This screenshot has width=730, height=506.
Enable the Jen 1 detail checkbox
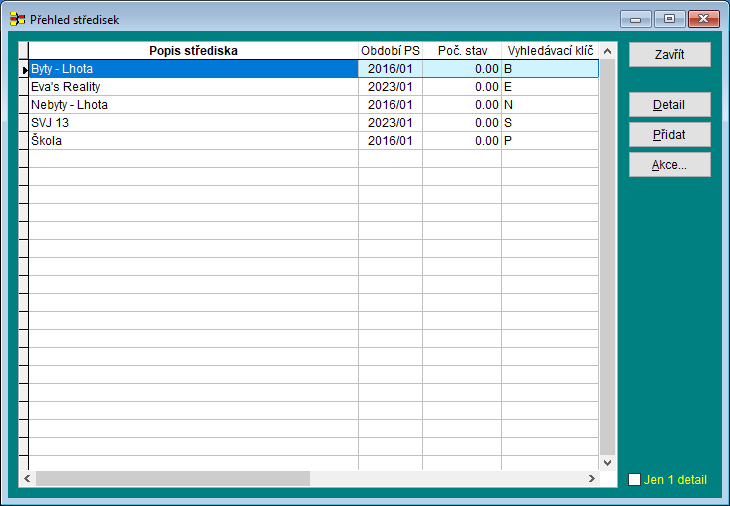point(634,480)
